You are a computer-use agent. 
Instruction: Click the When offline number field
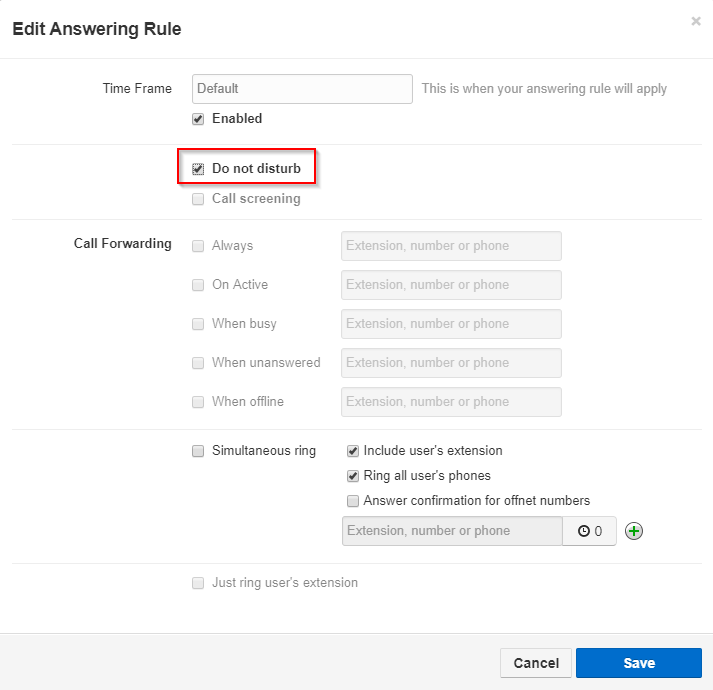pos(451,402)
